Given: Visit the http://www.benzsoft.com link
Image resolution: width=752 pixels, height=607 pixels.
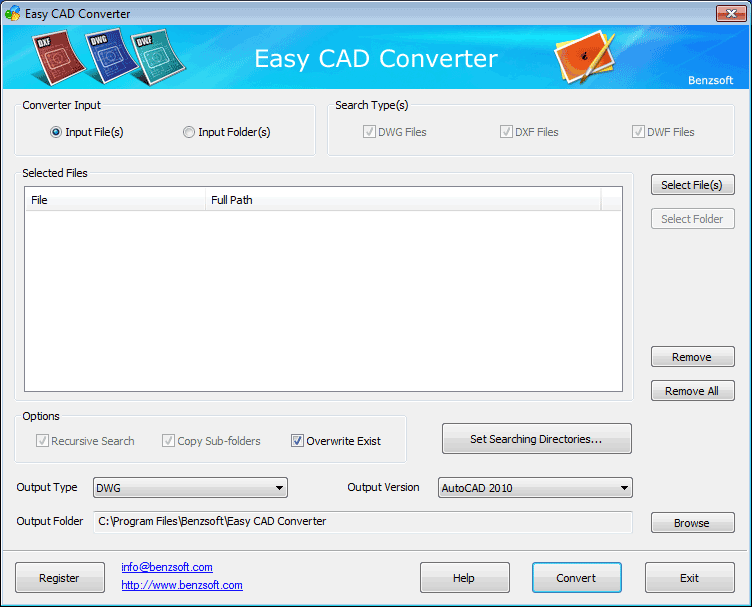Looking at the screenshot, I should 181,585.
